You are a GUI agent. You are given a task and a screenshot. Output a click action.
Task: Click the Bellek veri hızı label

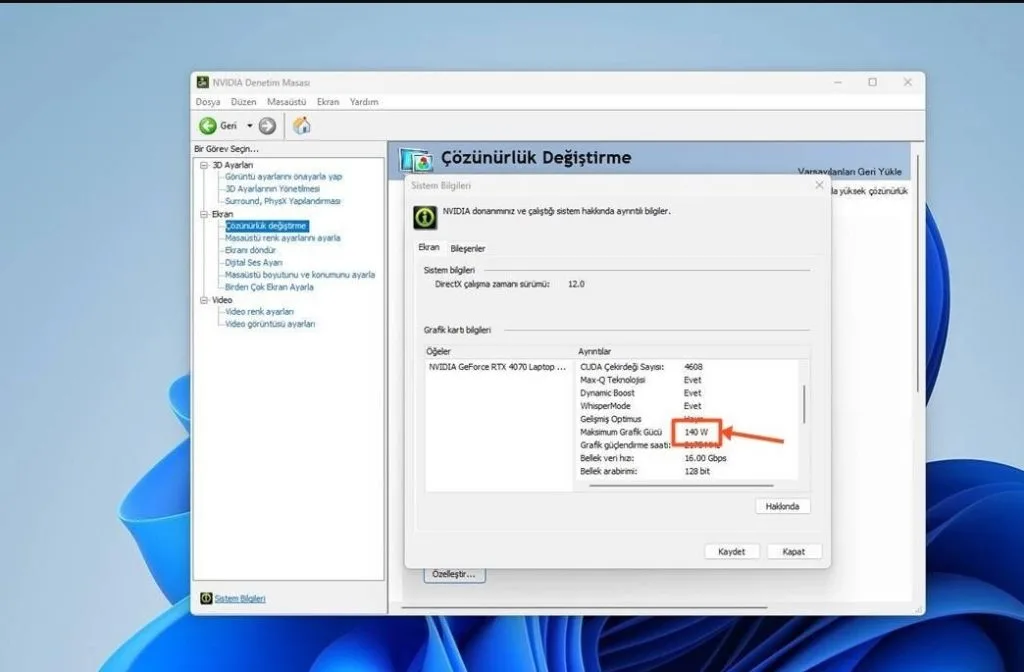[607, 458]
